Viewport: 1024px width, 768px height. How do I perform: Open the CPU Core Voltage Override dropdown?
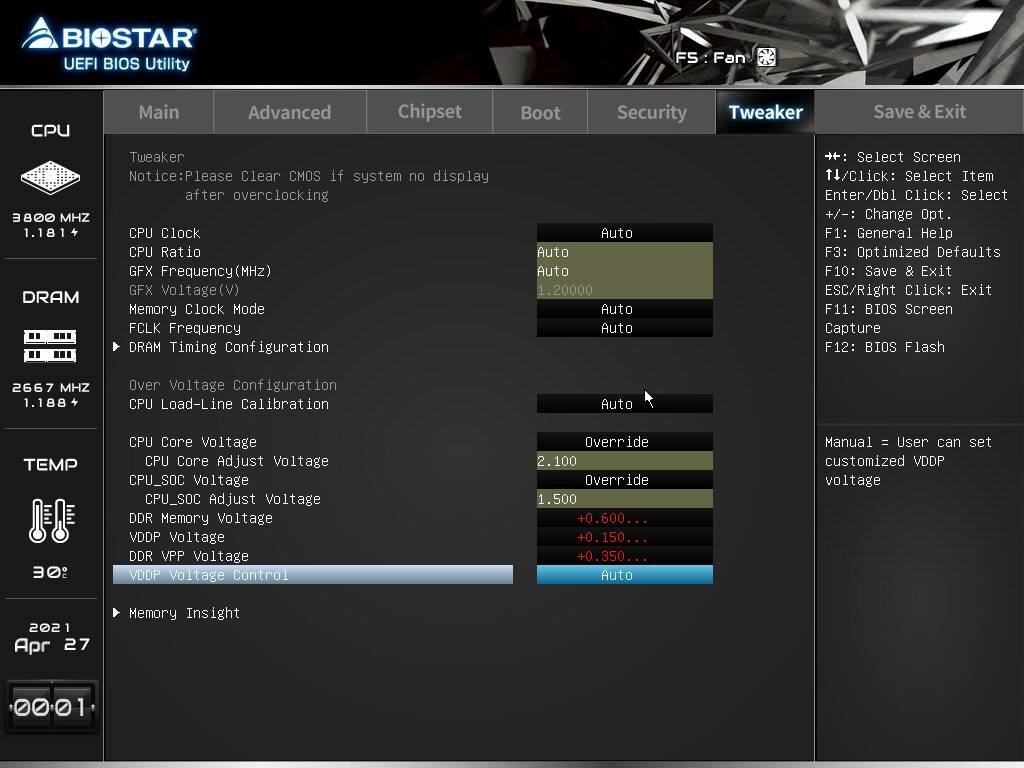click(624, 441)
